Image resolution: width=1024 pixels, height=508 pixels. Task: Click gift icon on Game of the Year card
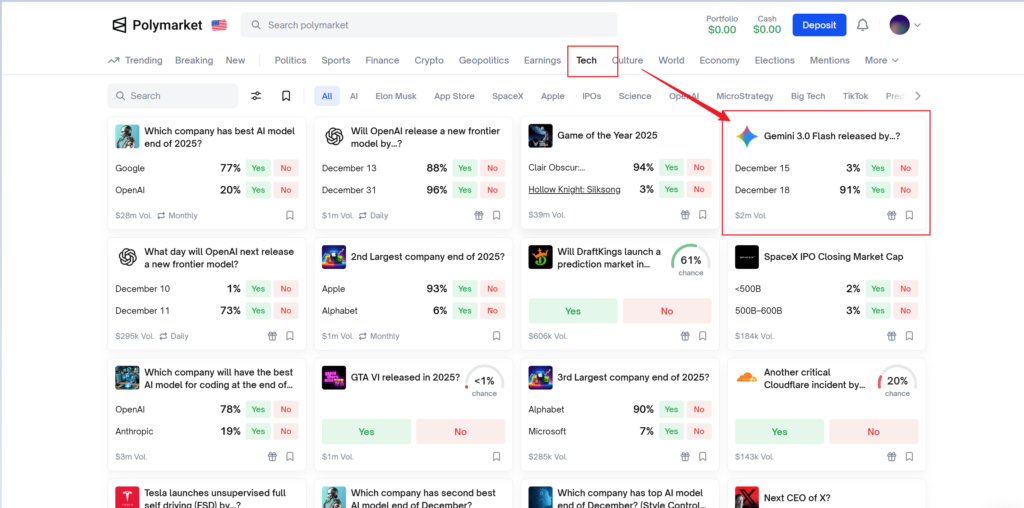[x=685, y=215]
